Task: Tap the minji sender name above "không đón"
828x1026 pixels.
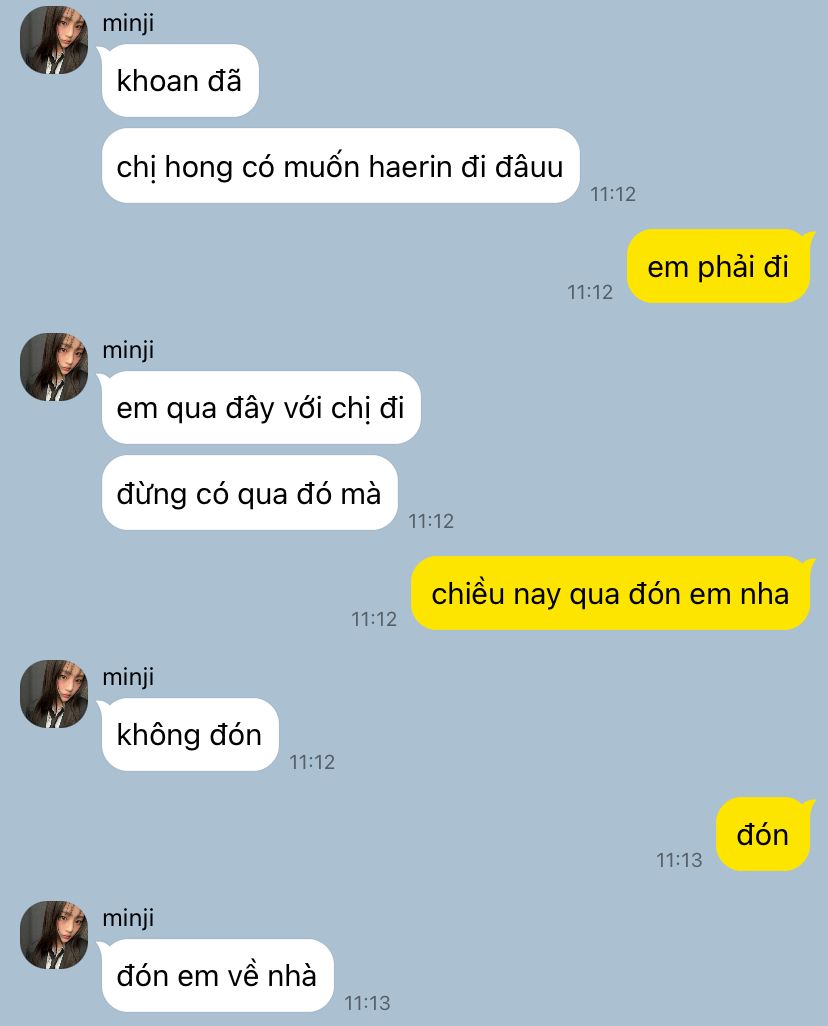Action: (x=128, y=677)
